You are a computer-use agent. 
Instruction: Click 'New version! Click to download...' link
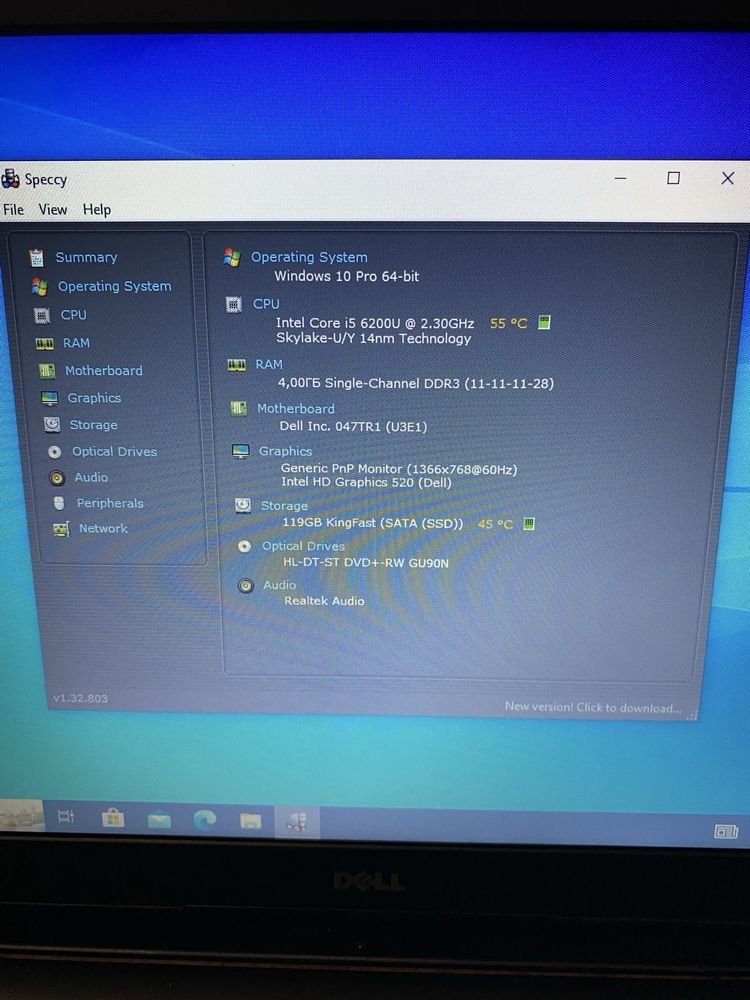click(x=592, y=707)
